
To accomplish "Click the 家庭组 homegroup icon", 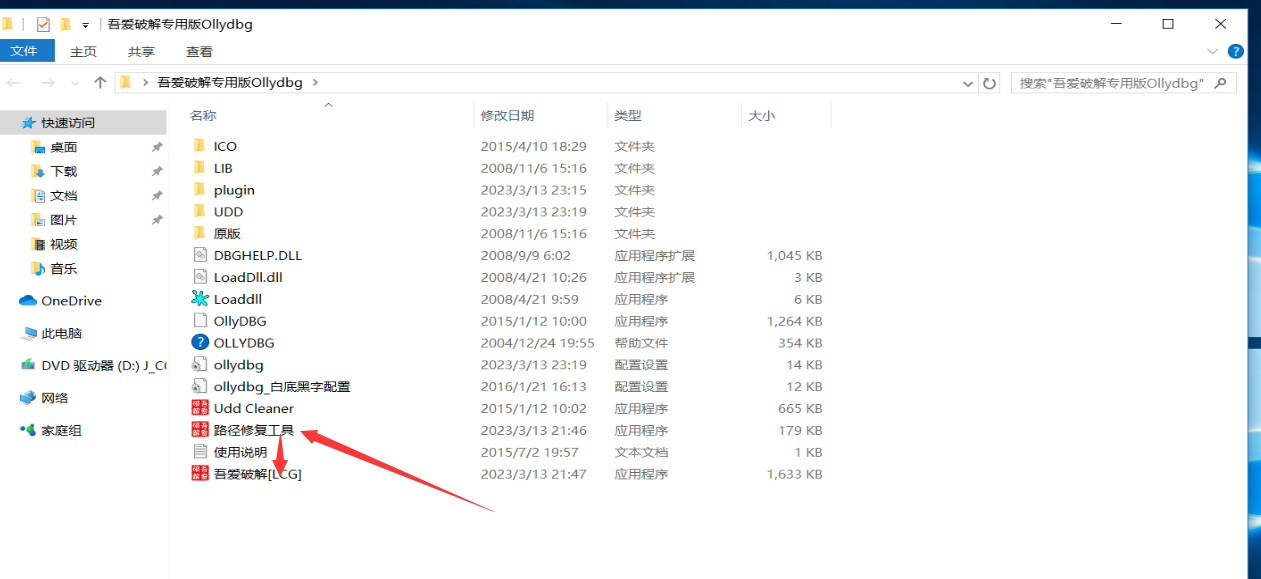I will click(x=28, y=430).
